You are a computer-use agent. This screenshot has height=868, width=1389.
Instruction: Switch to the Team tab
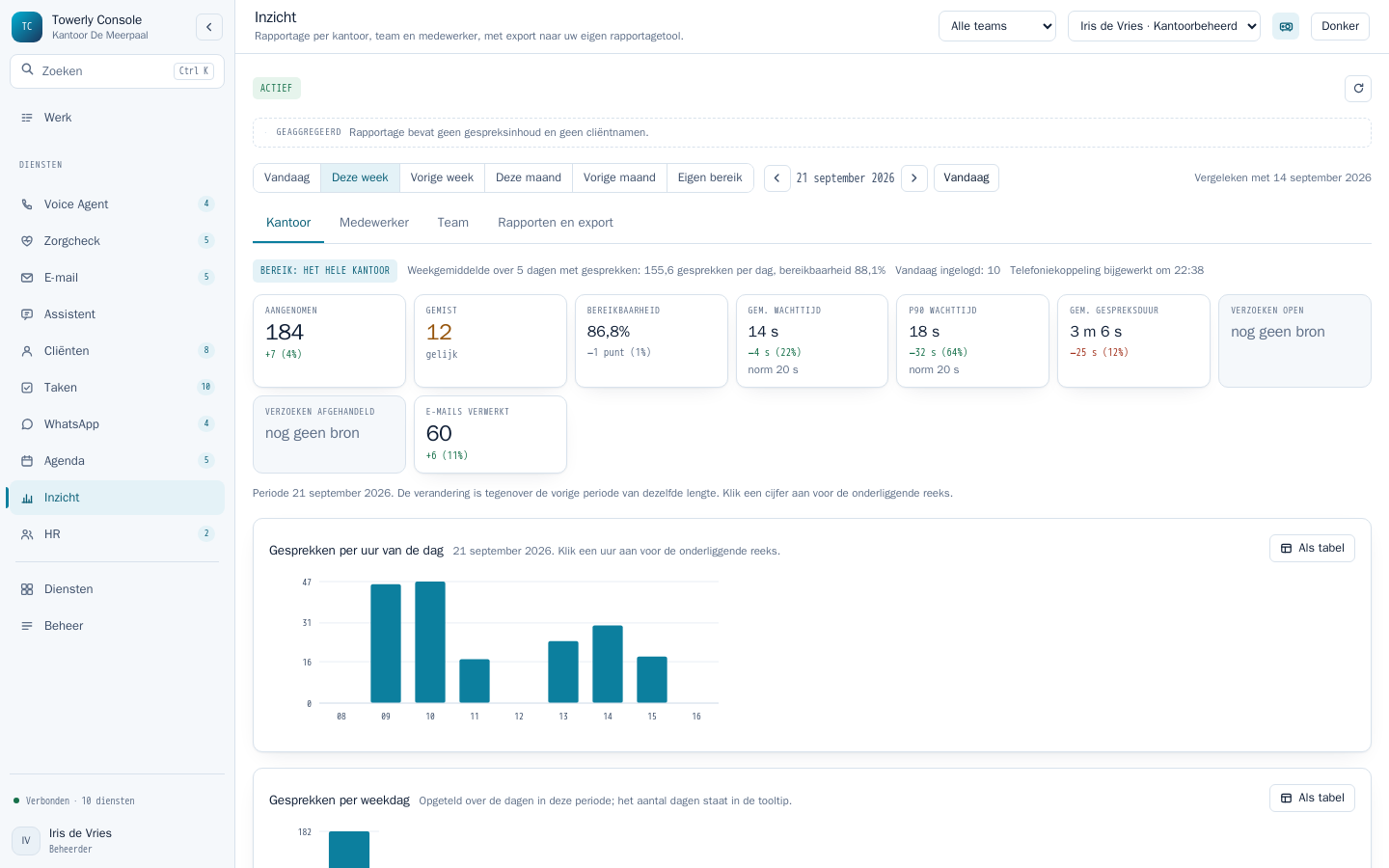click(453, 223)
